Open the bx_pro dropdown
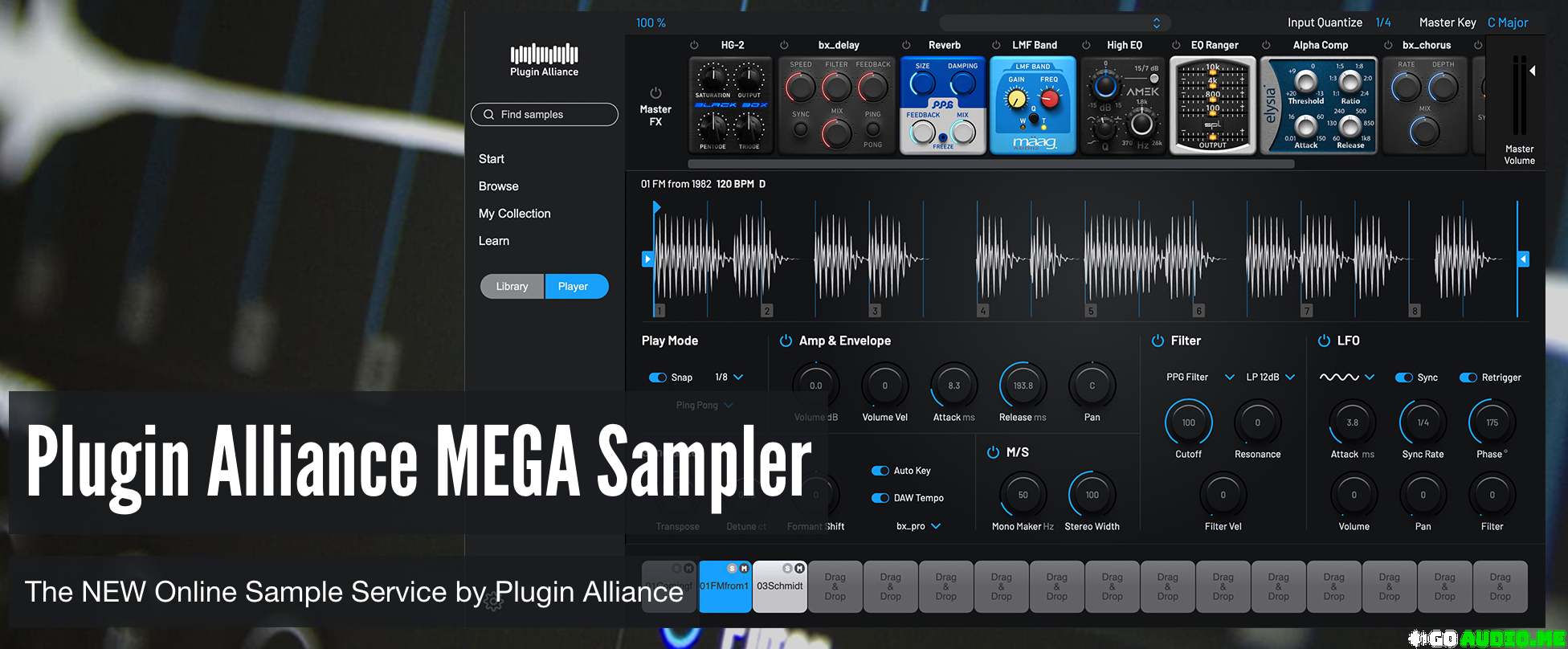Viewport: 1568px width, 649px height. [919, 527]
